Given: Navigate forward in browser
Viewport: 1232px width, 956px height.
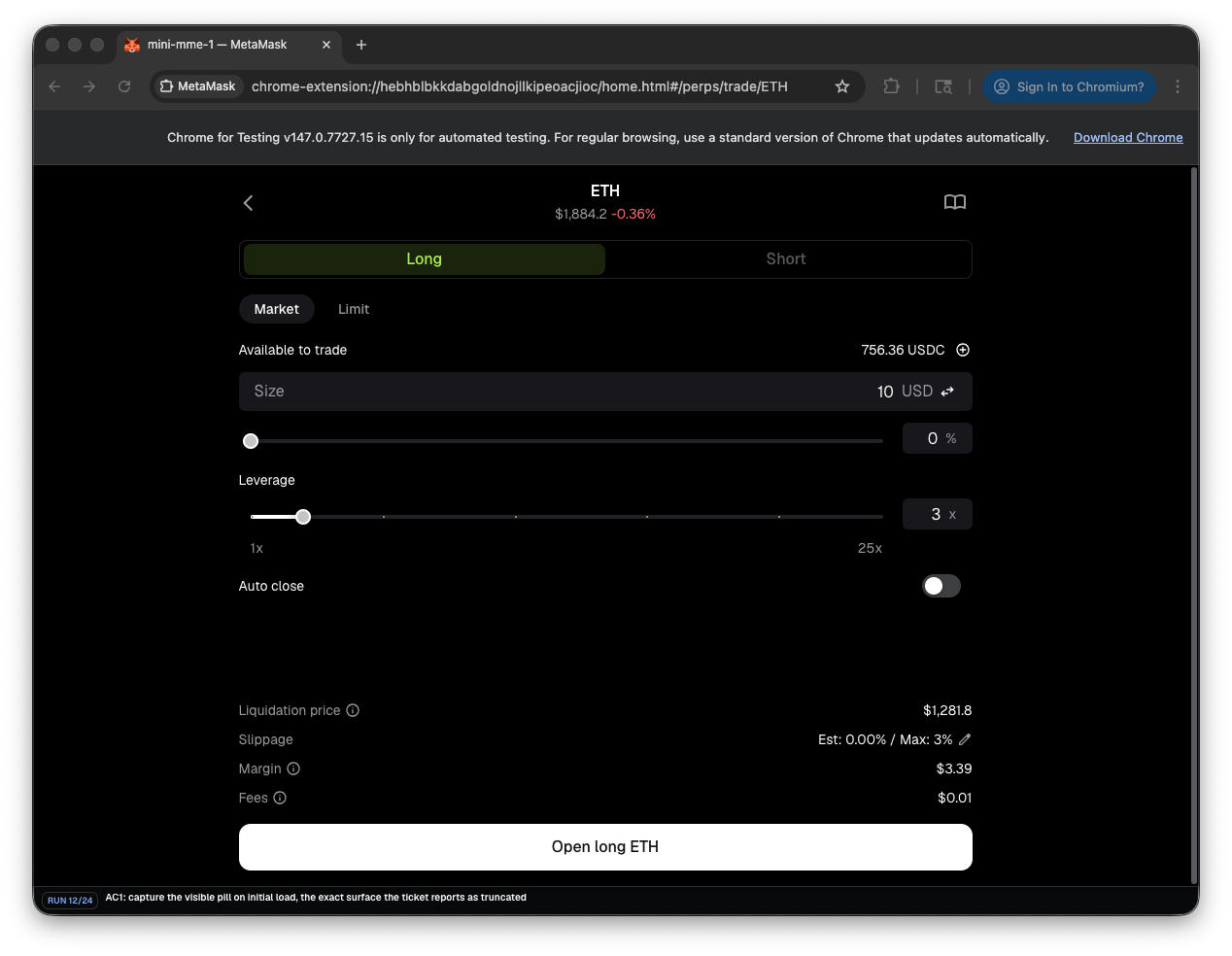Looking at the screenshot, I should (x=89, y=86).
